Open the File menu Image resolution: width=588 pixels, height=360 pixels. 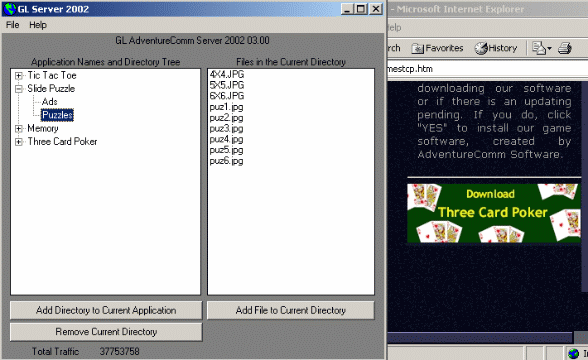pyautogui.click(x=12, y=25)
